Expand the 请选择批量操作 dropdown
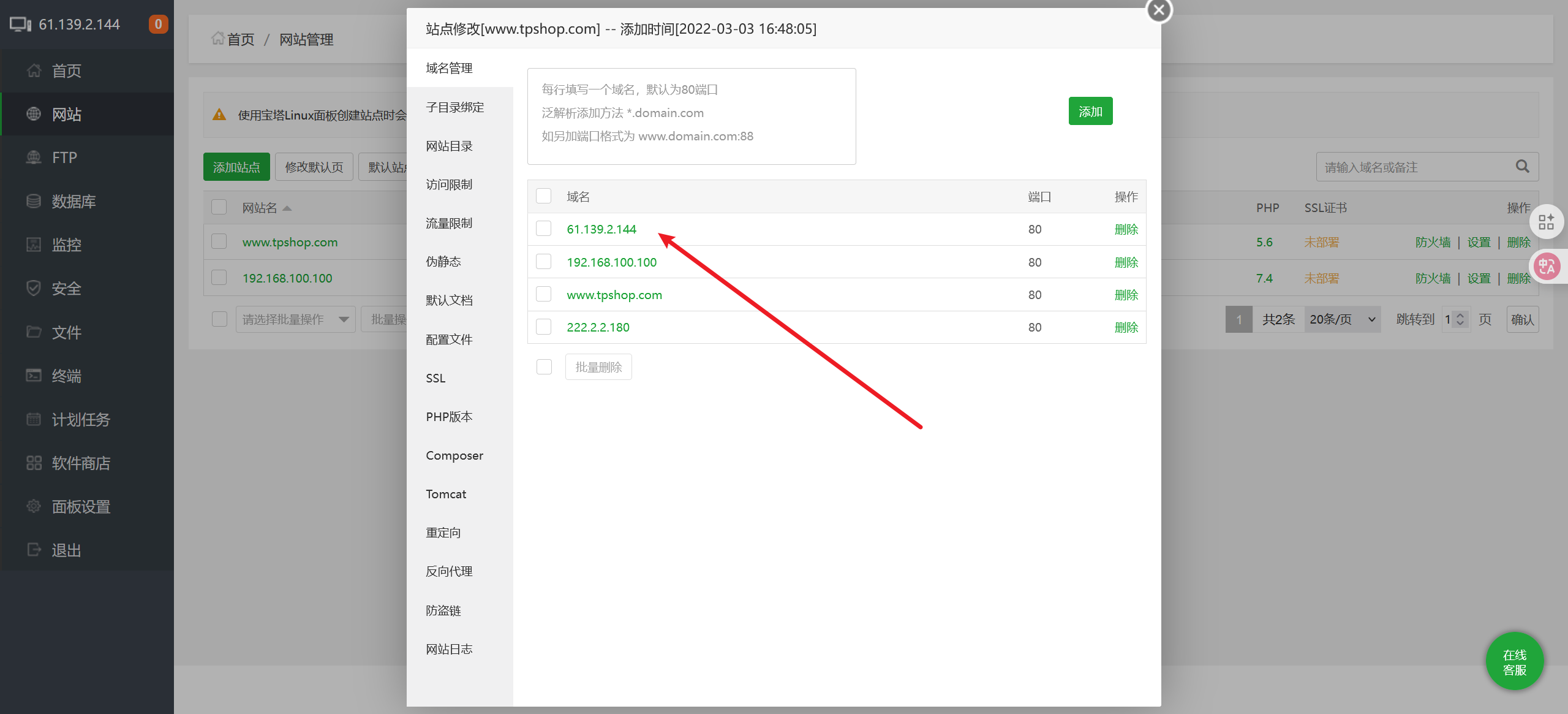Screen dimensions: 1568x714 click(295, 319)
